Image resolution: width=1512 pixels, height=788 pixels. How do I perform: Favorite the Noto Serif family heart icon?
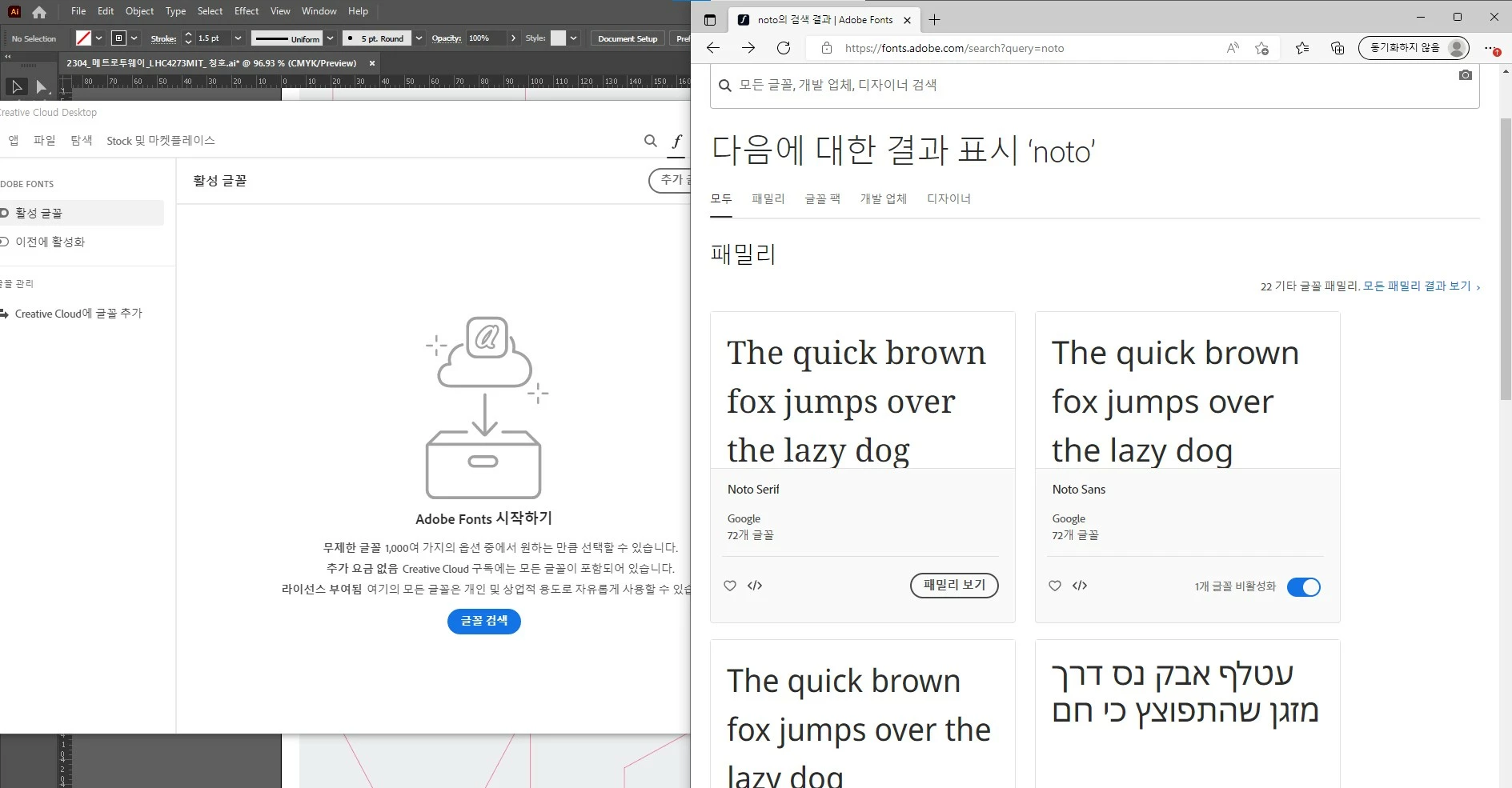point(730,586)
